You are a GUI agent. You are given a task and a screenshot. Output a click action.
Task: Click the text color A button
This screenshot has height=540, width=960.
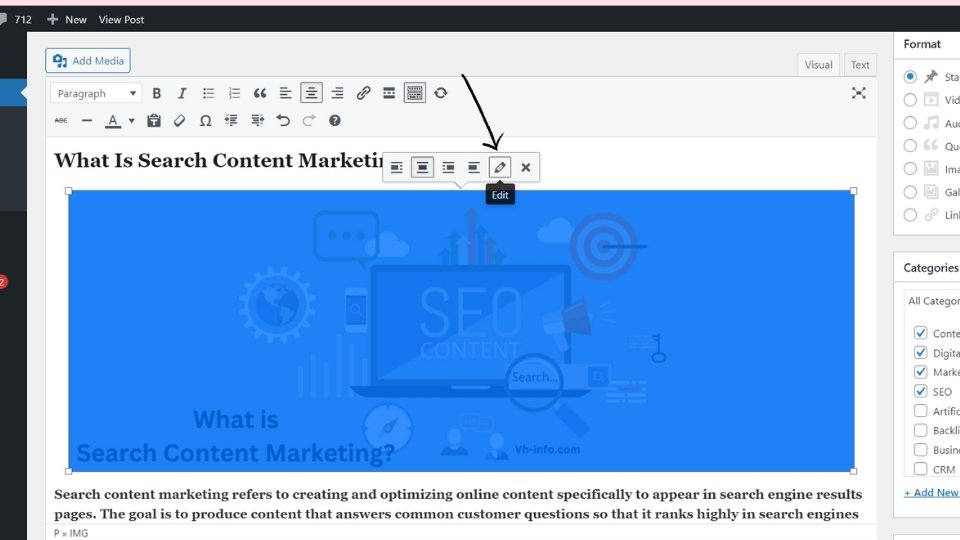(x=113, y=121)
